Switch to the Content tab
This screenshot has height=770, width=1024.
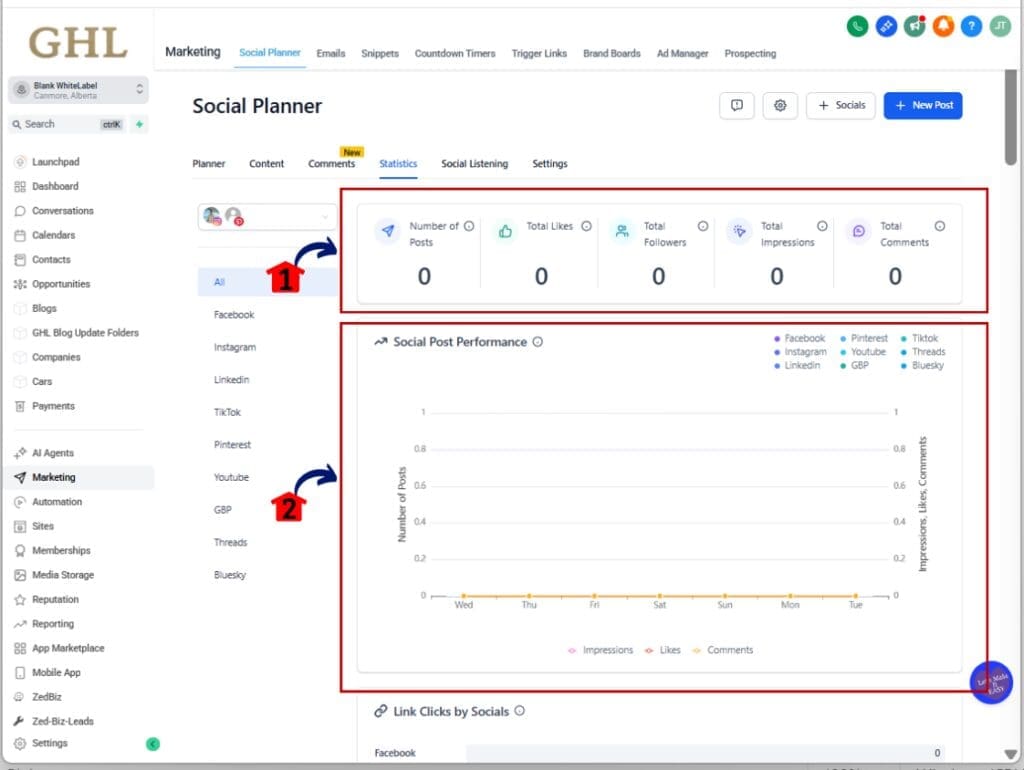(x=266, y=163)
